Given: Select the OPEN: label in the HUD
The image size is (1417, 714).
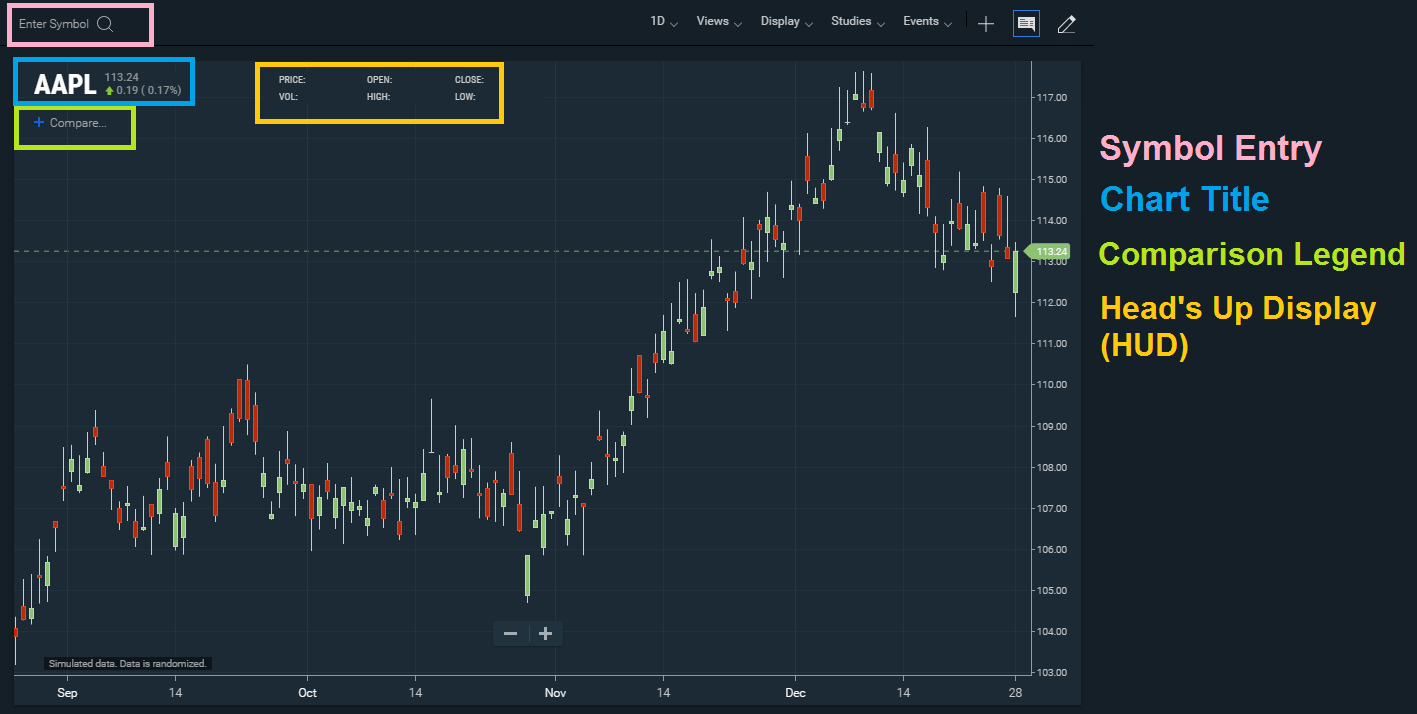Looking at the screenshot, I should tap(379, 79).
